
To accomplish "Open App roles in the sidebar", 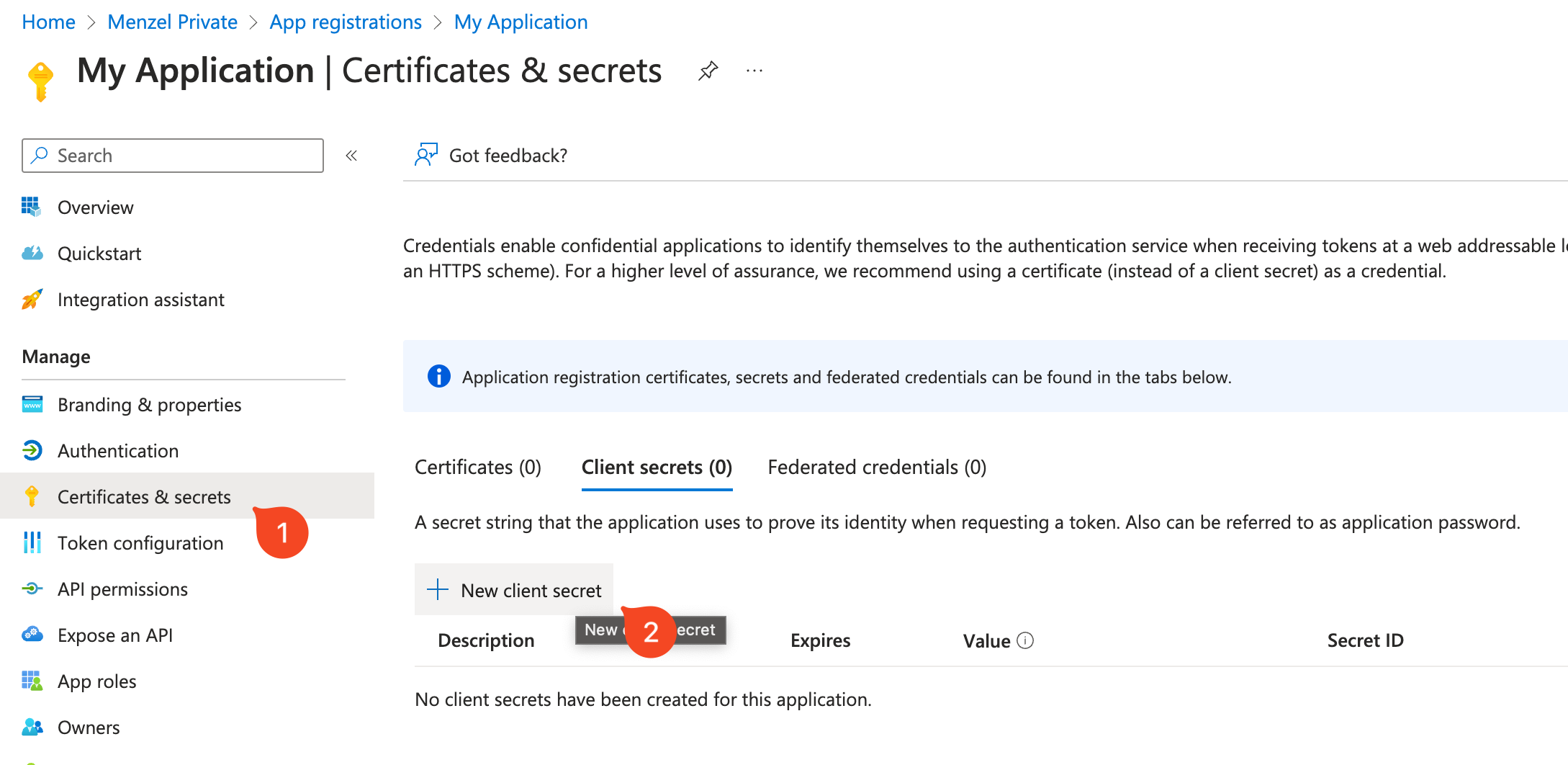I will tap(96, 681).
